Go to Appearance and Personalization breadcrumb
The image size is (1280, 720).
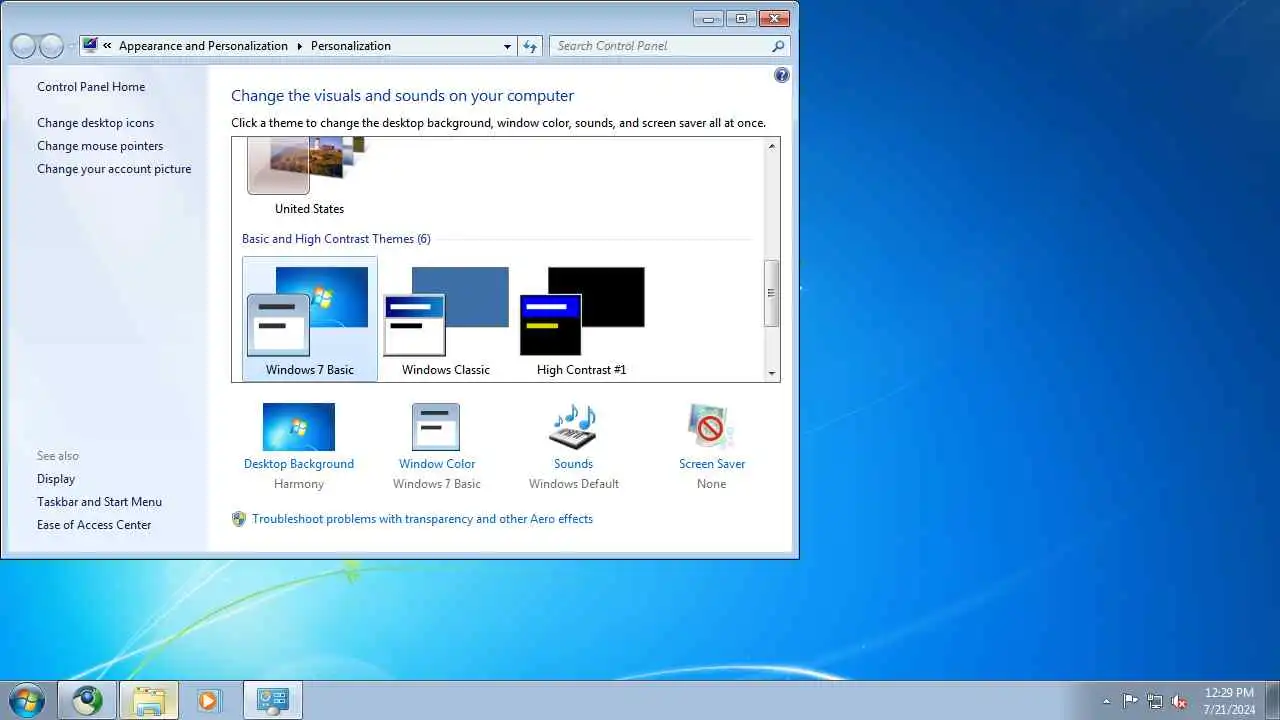(x=203, y=46)
